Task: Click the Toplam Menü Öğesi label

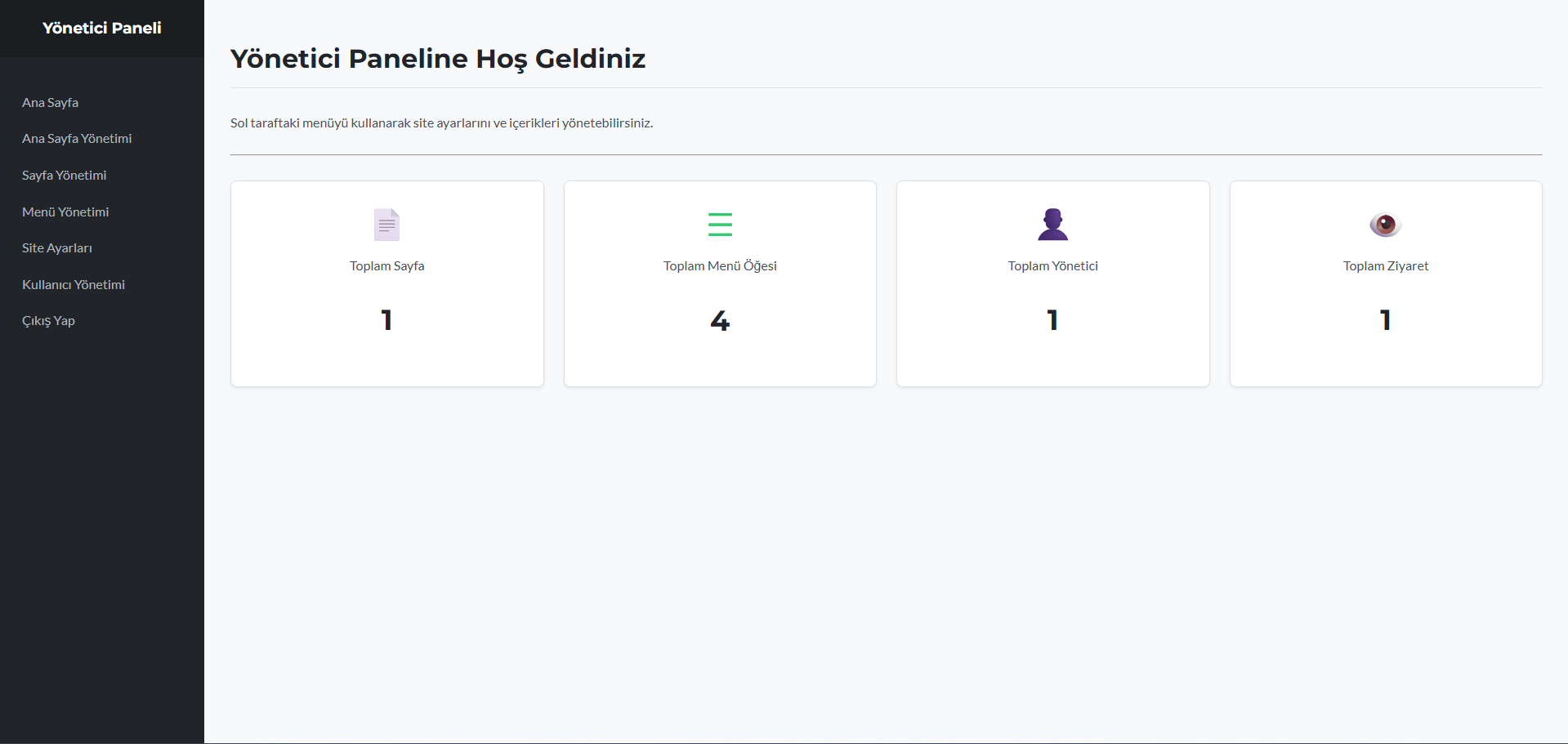Action: click(720, 266)
